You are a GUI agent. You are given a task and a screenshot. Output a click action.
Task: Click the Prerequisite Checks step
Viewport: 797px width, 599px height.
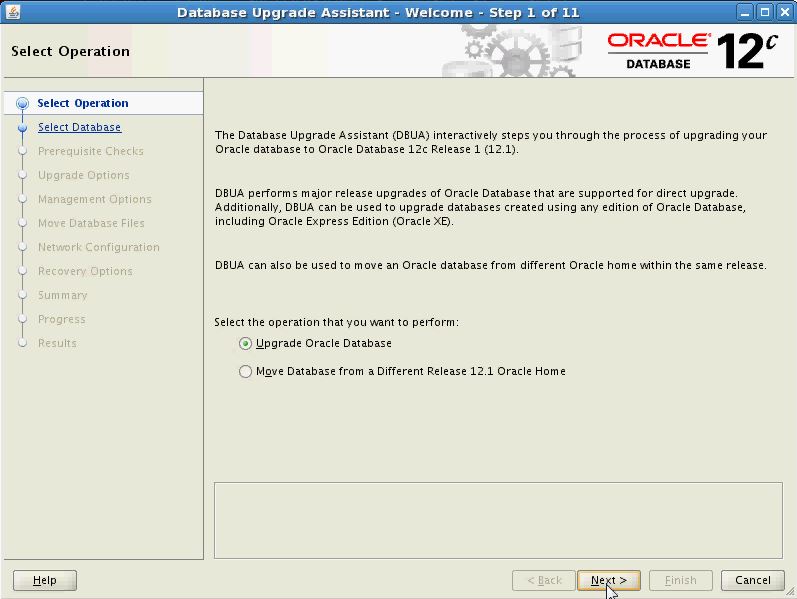point(90,151)
